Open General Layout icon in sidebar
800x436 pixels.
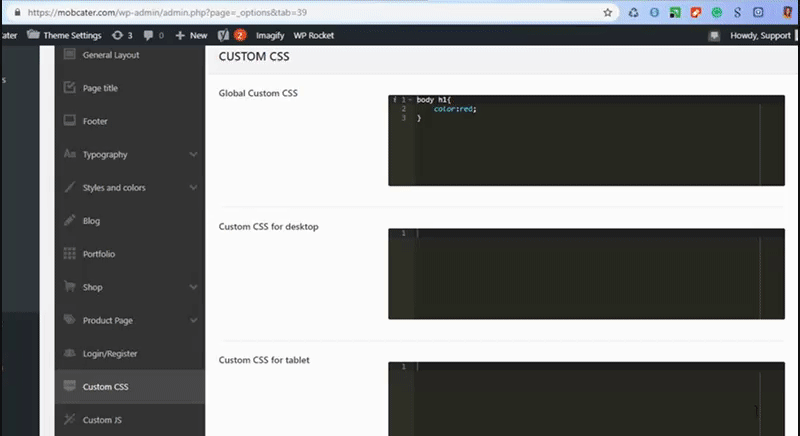(69, 54)
